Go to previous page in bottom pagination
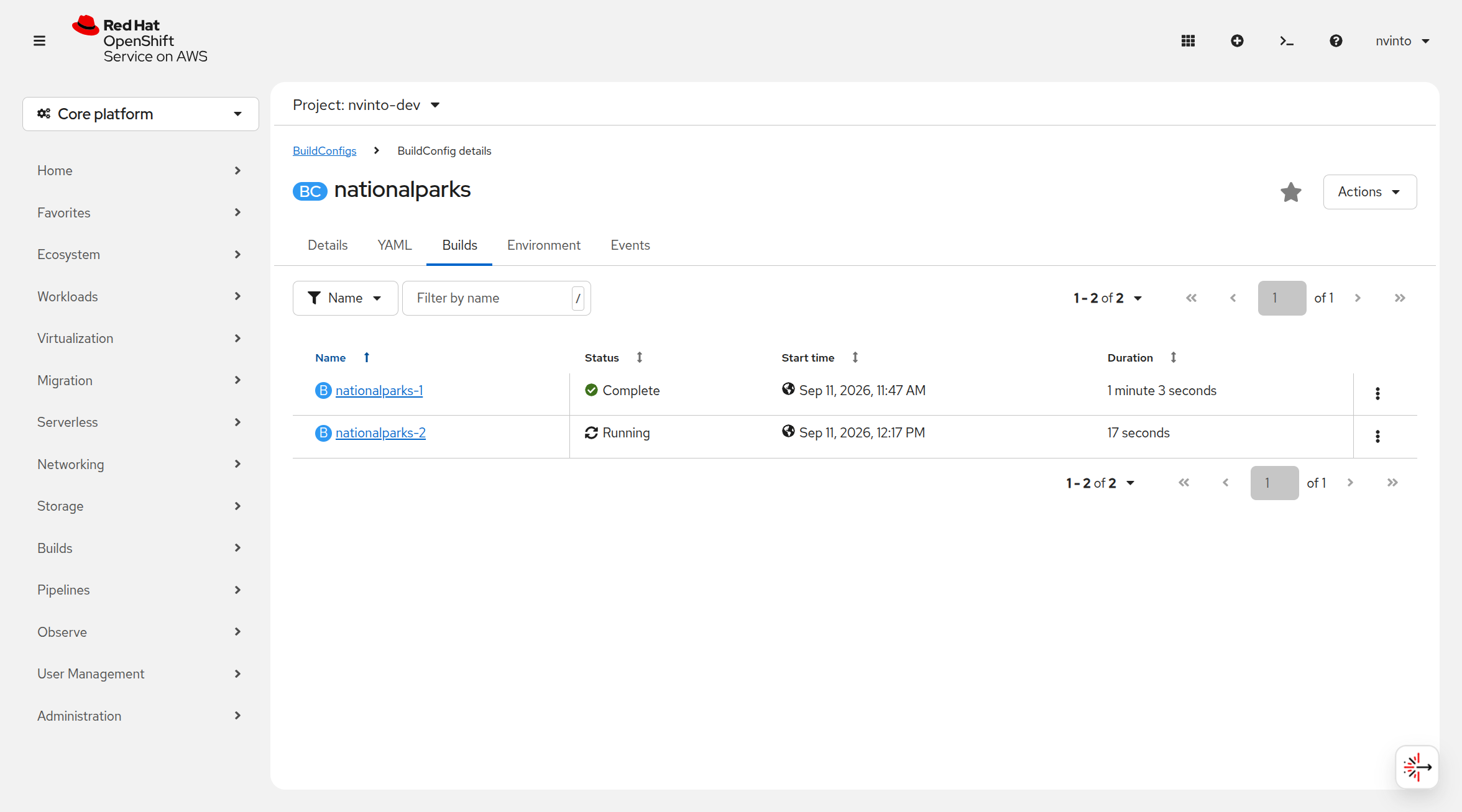This screenshot has height=812, width=1462. (1226, 483)
